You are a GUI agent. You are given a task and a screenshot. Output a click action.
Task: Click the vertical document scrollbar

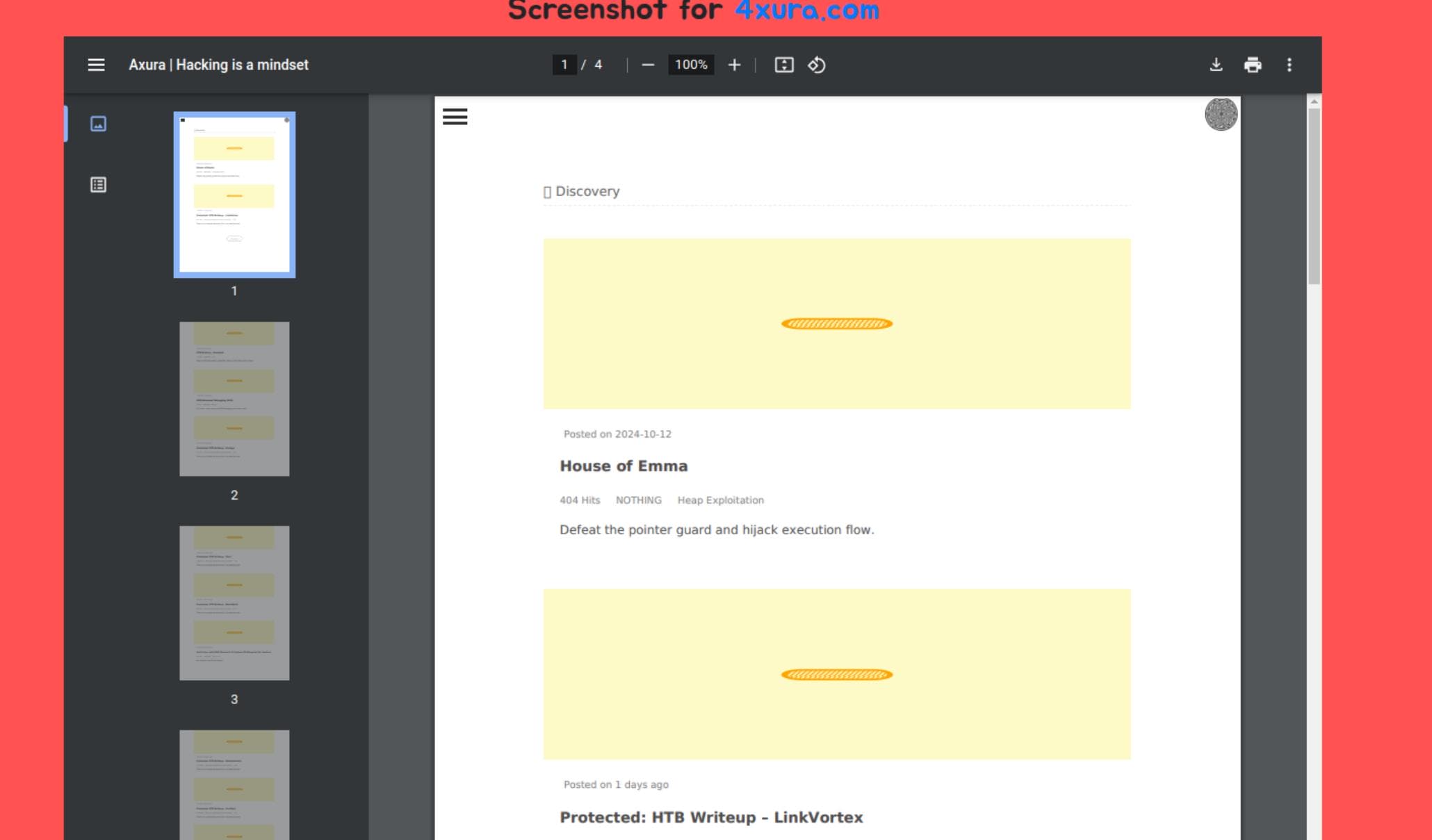click(1313, 196)
